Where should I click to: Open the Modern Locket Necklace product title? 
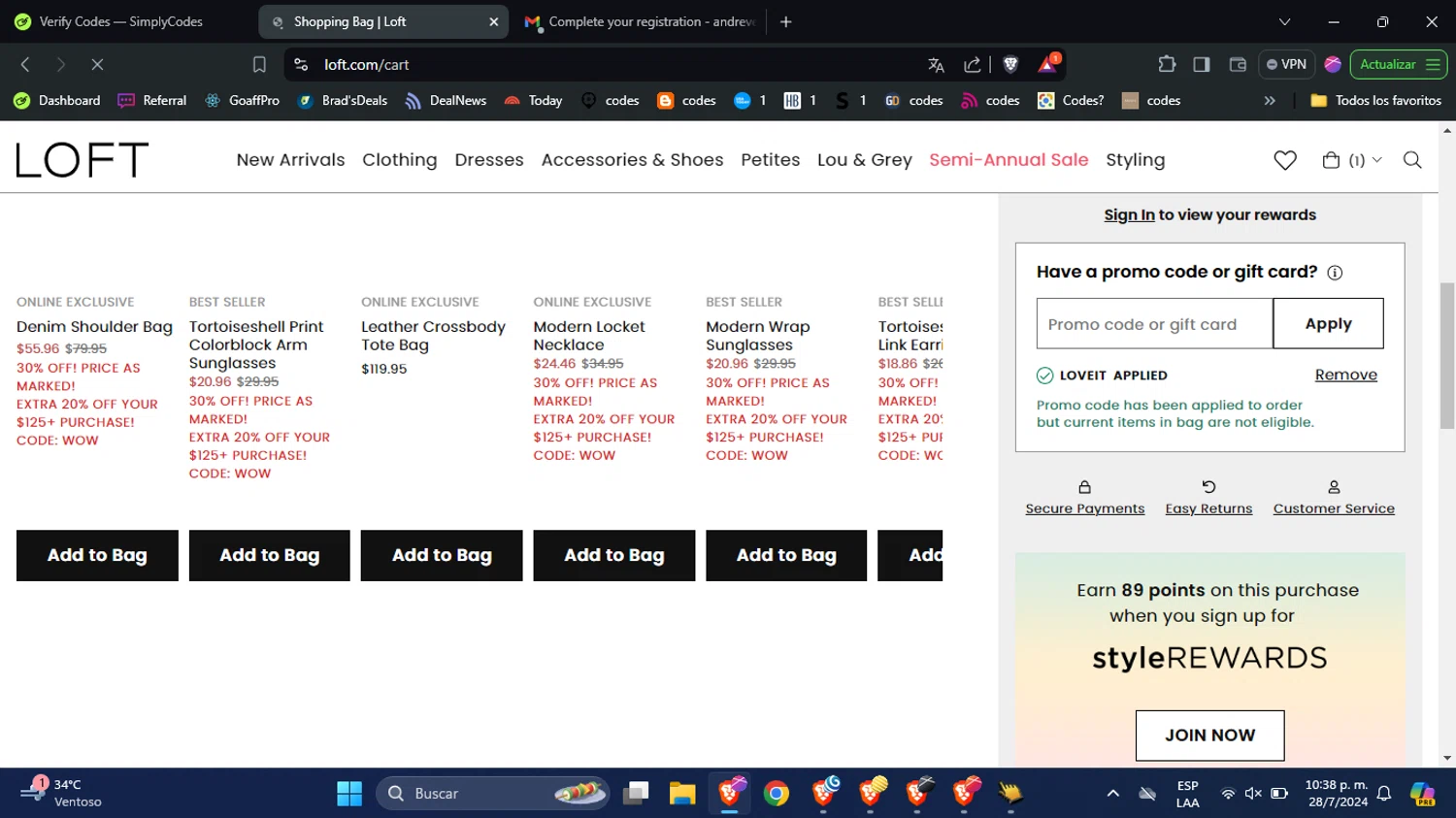(588, 336)
